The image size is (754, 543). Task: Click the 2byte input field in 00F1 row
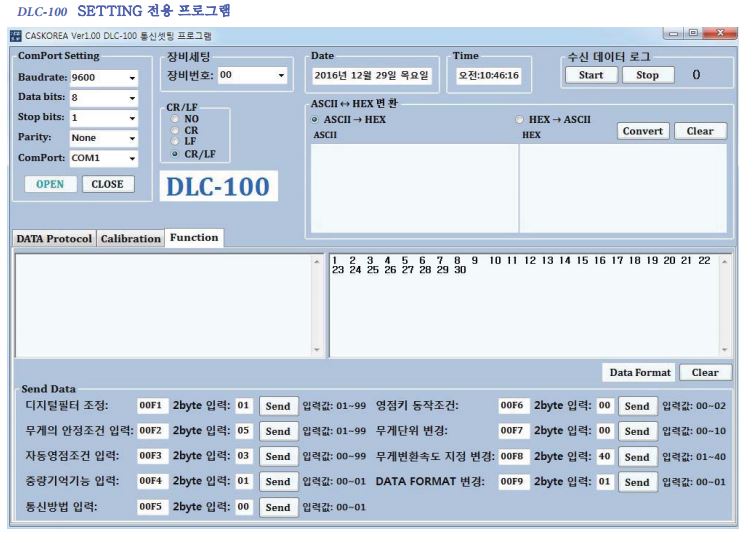(x=244, y=405)
